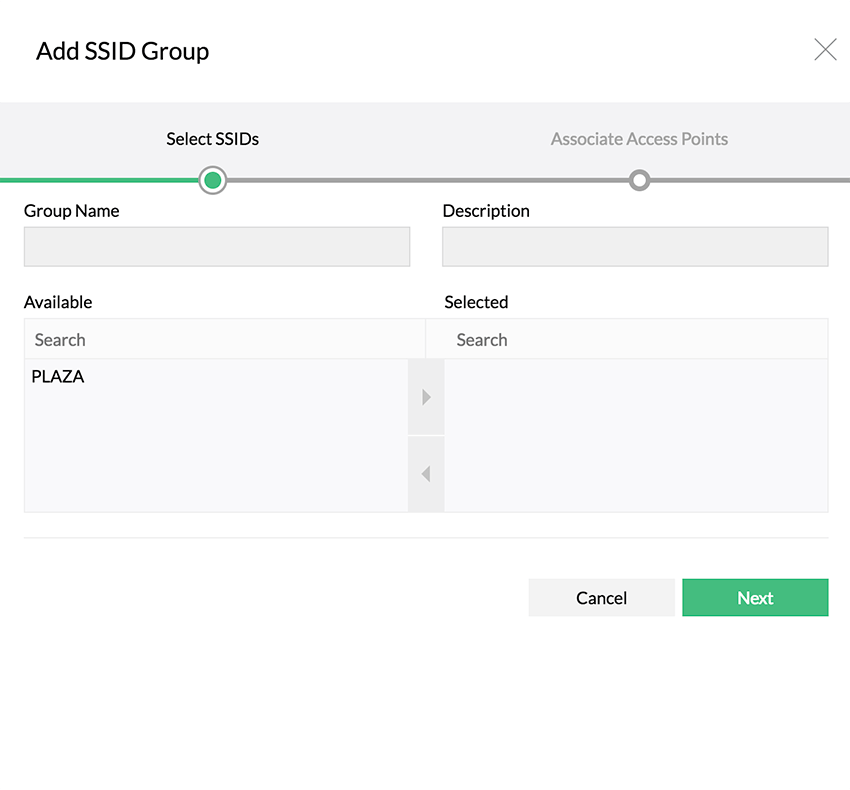Click the Group Name label
Screen dimensions: 850x790
click(x=71, y=211)
